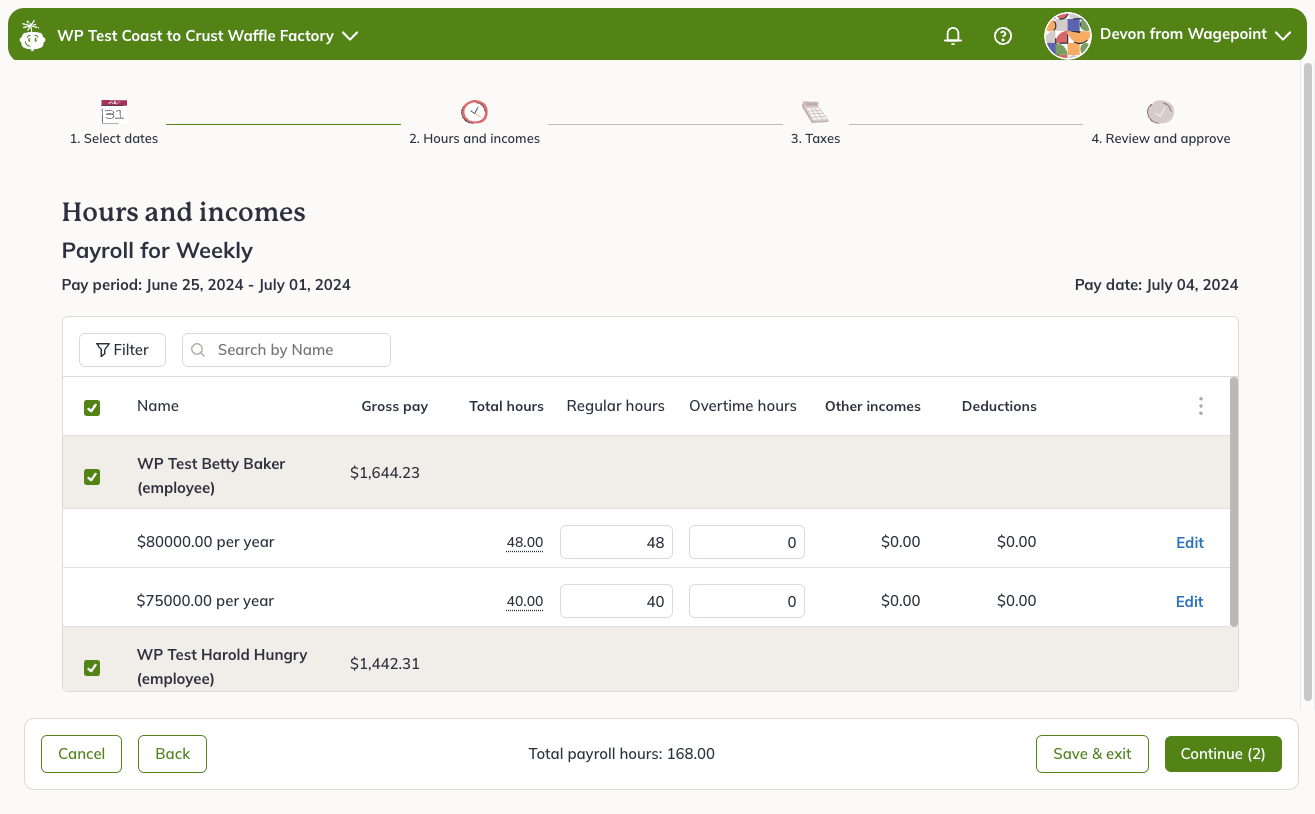Click the Cancel button

(81, 754)
